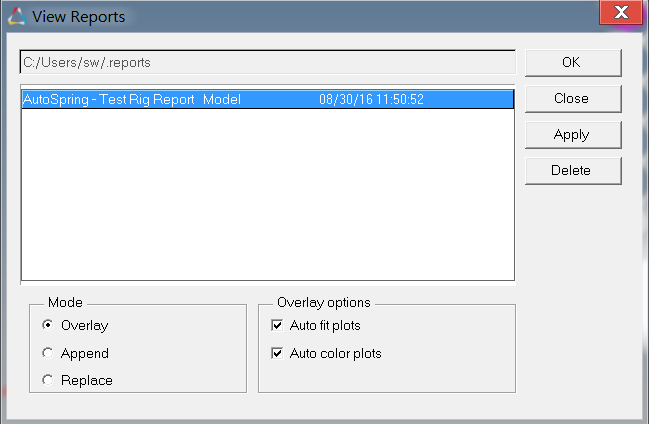This screenshot has height=424, width=650.
Task: Click the Close button
Action: click(x=573, y=99)
